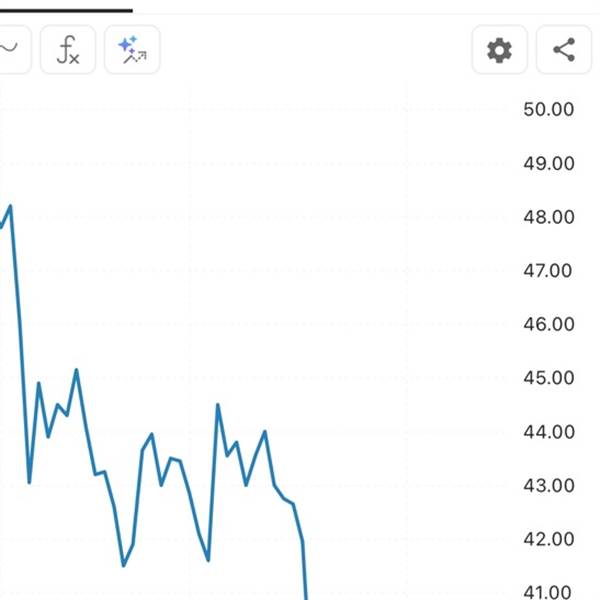Open chart settings with the gear icon
The image size is (600, 600).
(499, 50)
